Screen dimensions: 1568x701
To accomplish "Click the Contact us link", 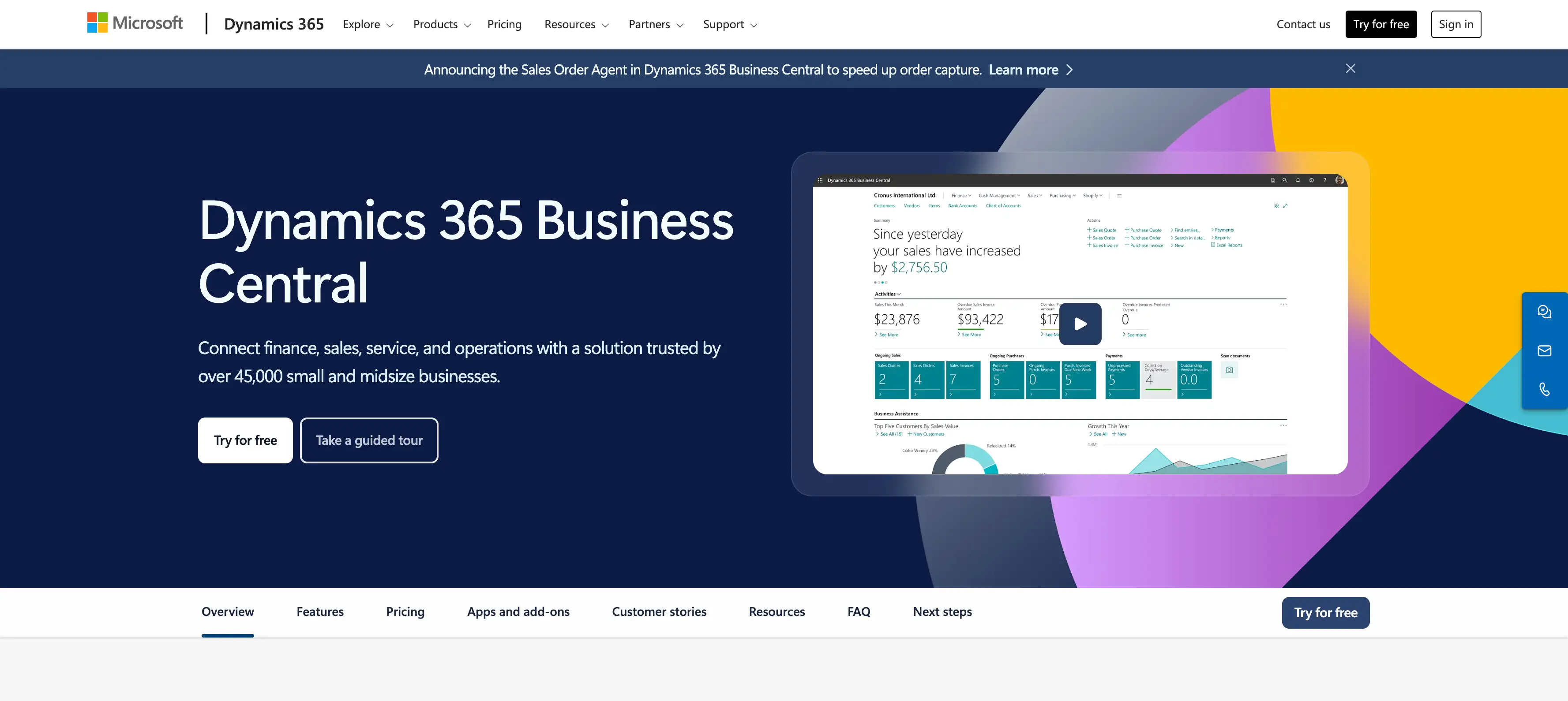I will [x=1303, y=24].
